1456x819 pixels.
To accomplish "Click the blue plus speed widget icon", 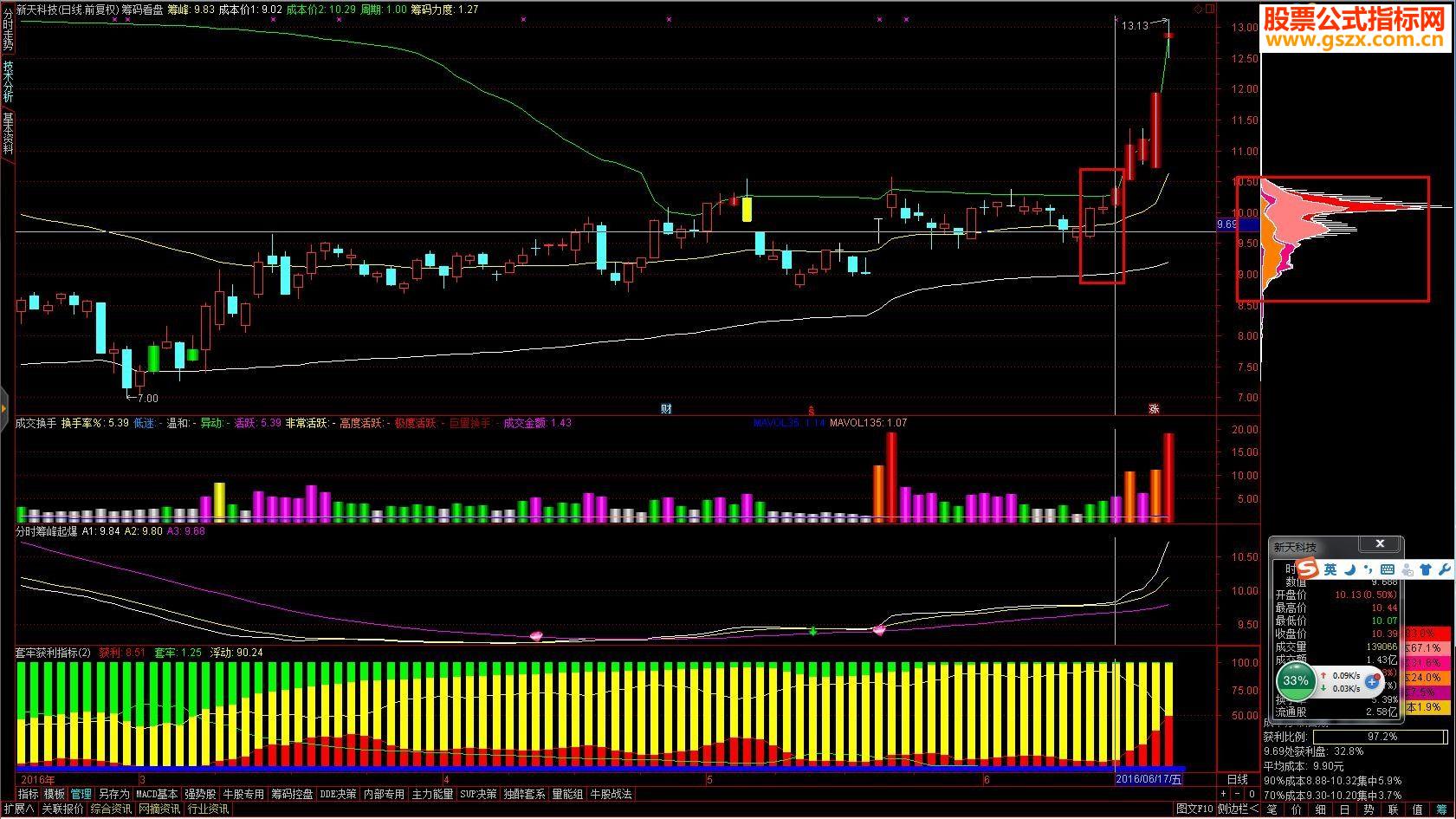I will point(1372,682).
